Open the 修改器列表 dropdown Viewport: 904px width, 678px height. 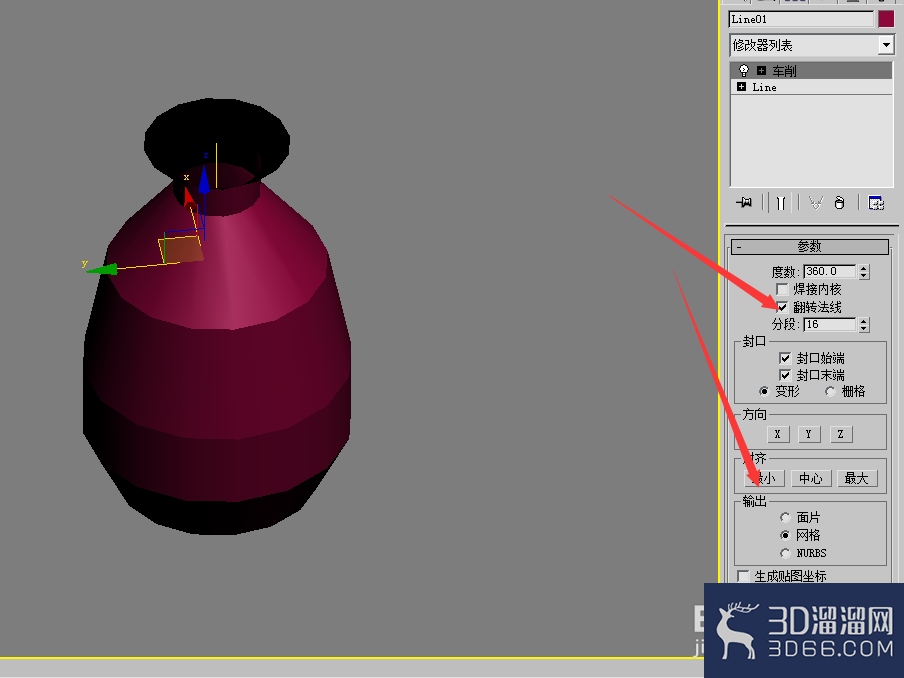click(x=886, y=45)
